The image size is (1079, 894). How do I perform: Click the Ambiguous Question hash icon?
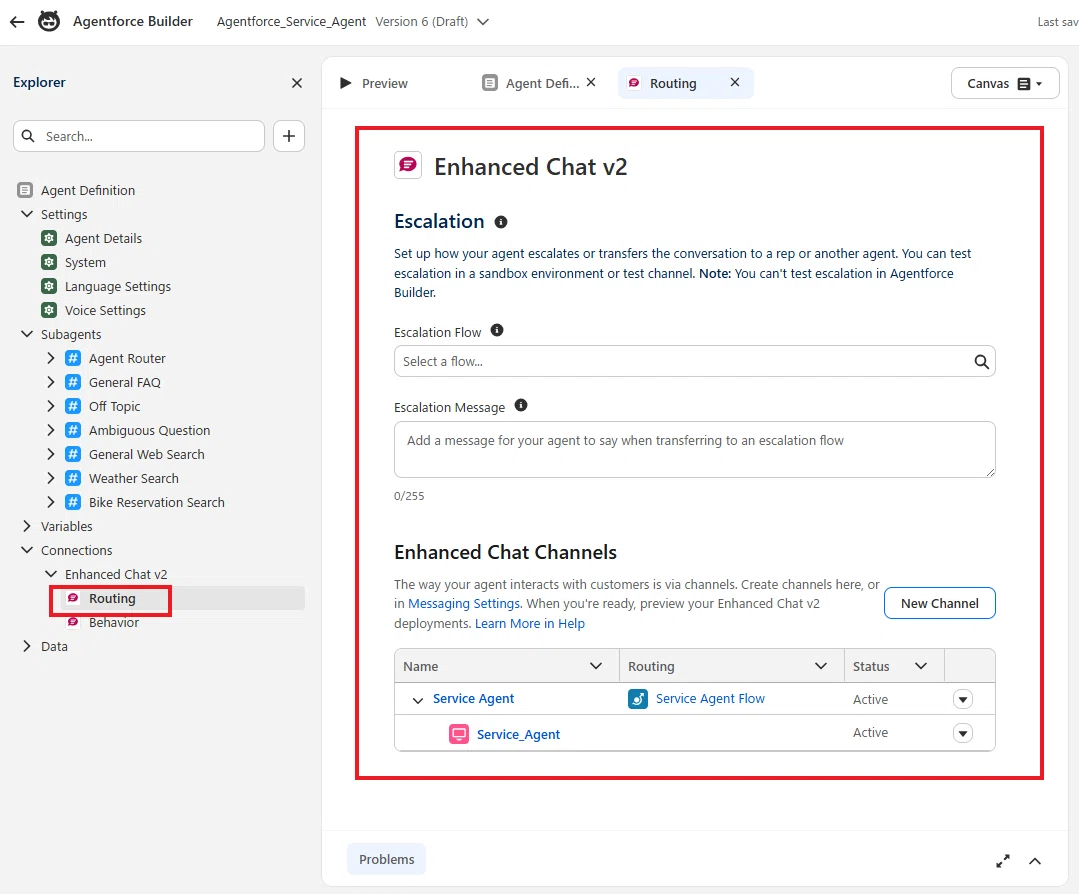[73, 430]
